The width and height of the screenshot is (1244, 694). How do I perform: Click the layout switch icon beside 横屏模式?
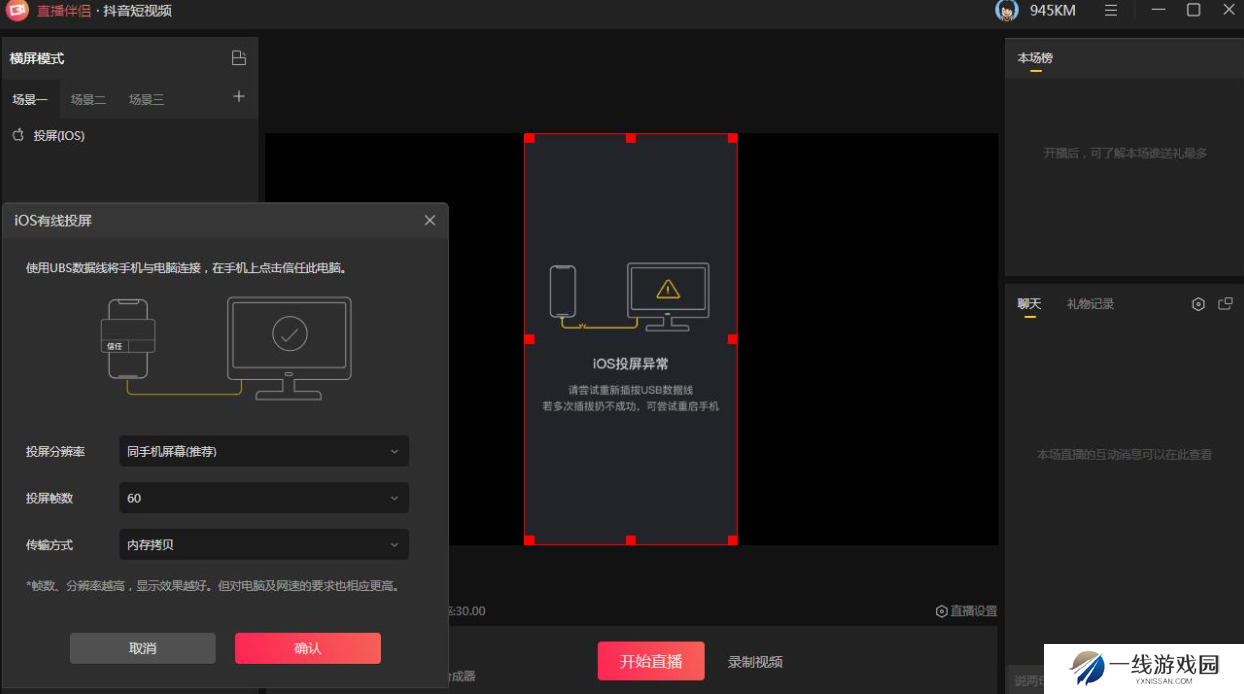(238, 58)
